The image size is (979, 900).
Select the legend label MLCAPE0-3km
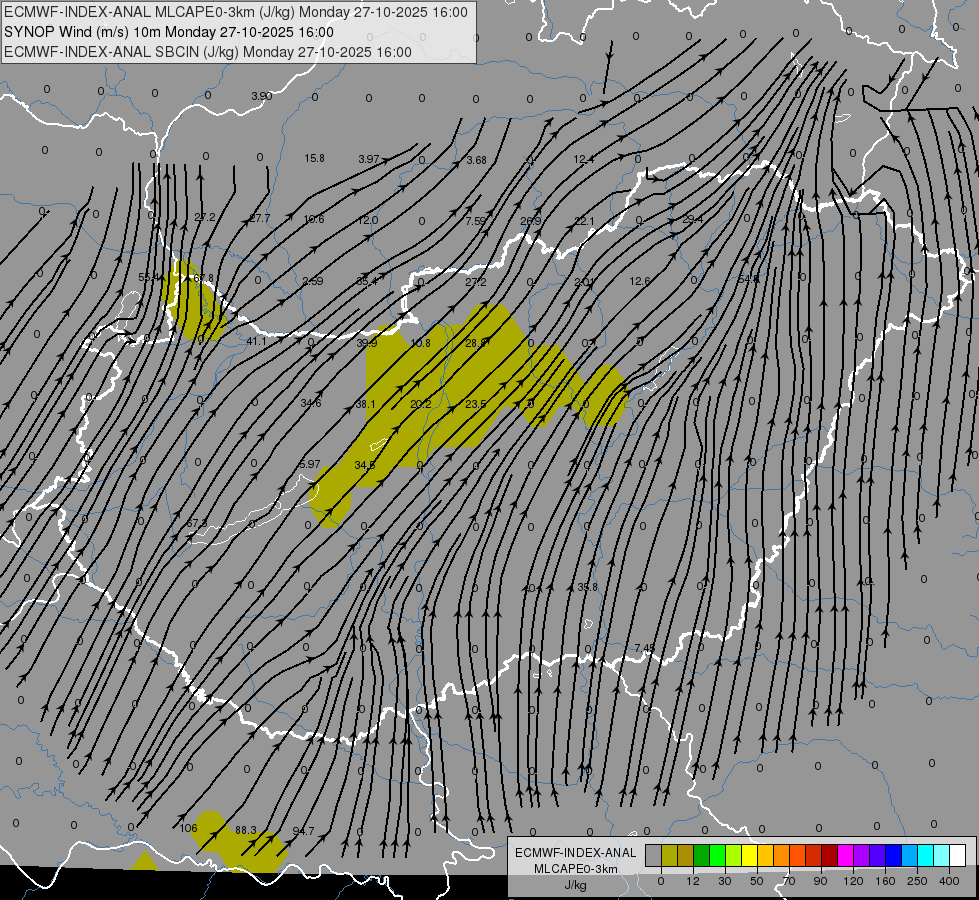(576, 869)
